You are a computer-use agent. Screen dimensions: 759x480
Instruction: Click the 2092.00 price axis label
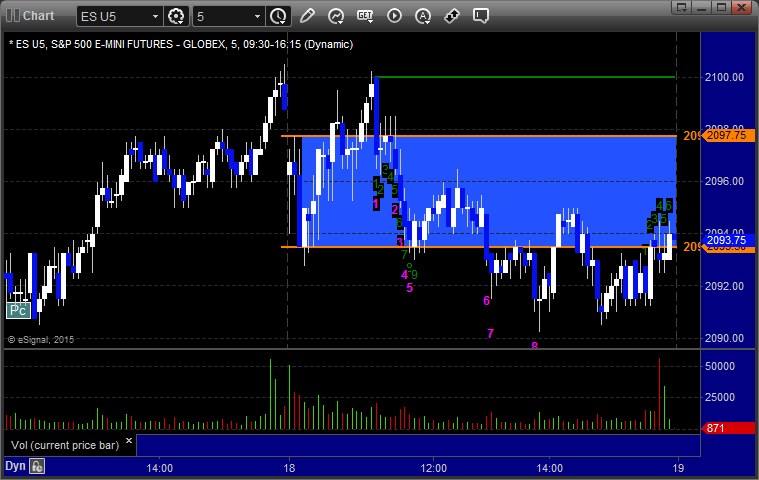(x=724, y=286)
